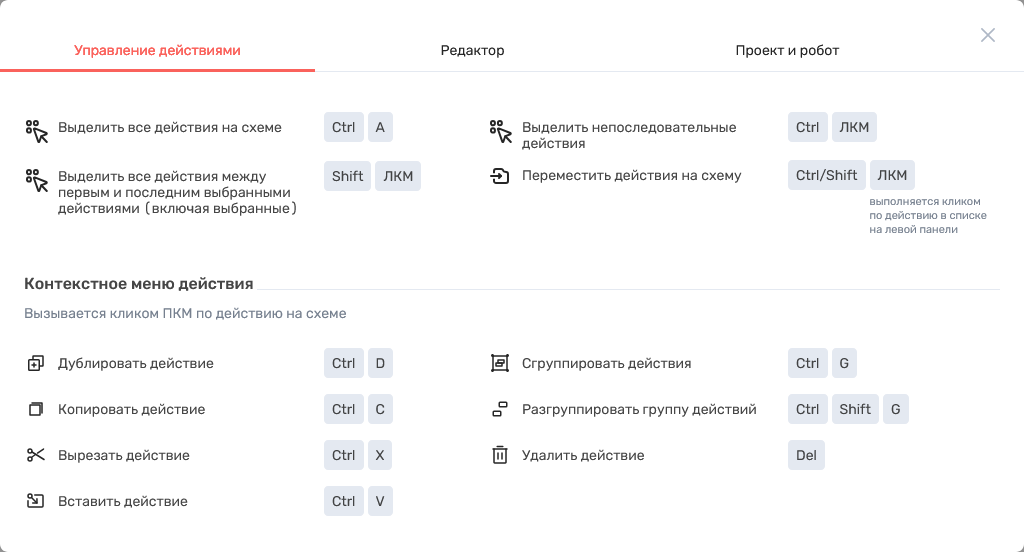Select the Управление действиями tab
This screenshot has height=552, width=1024.
157,50
